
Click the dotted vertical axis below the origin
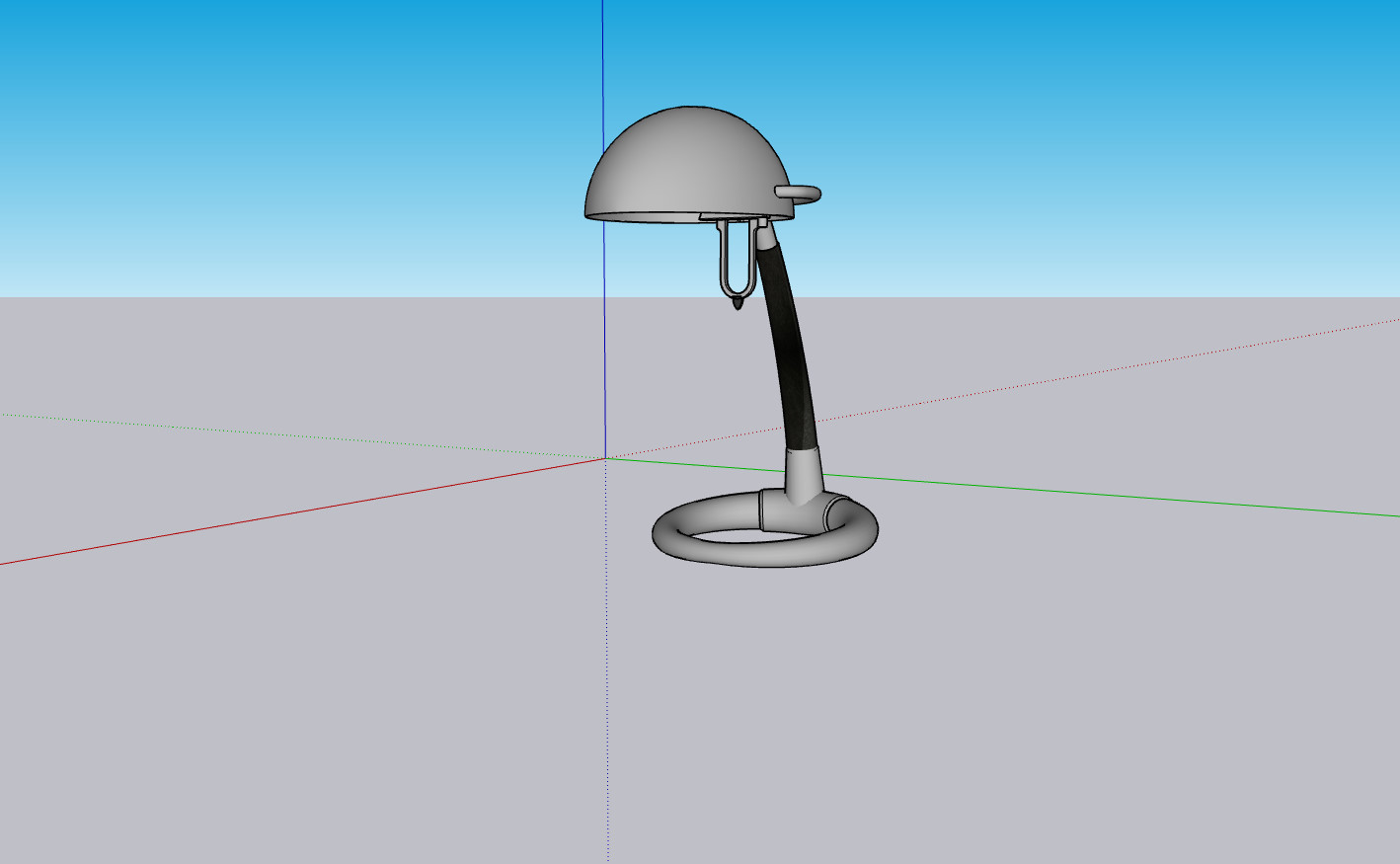click(607, 691)
